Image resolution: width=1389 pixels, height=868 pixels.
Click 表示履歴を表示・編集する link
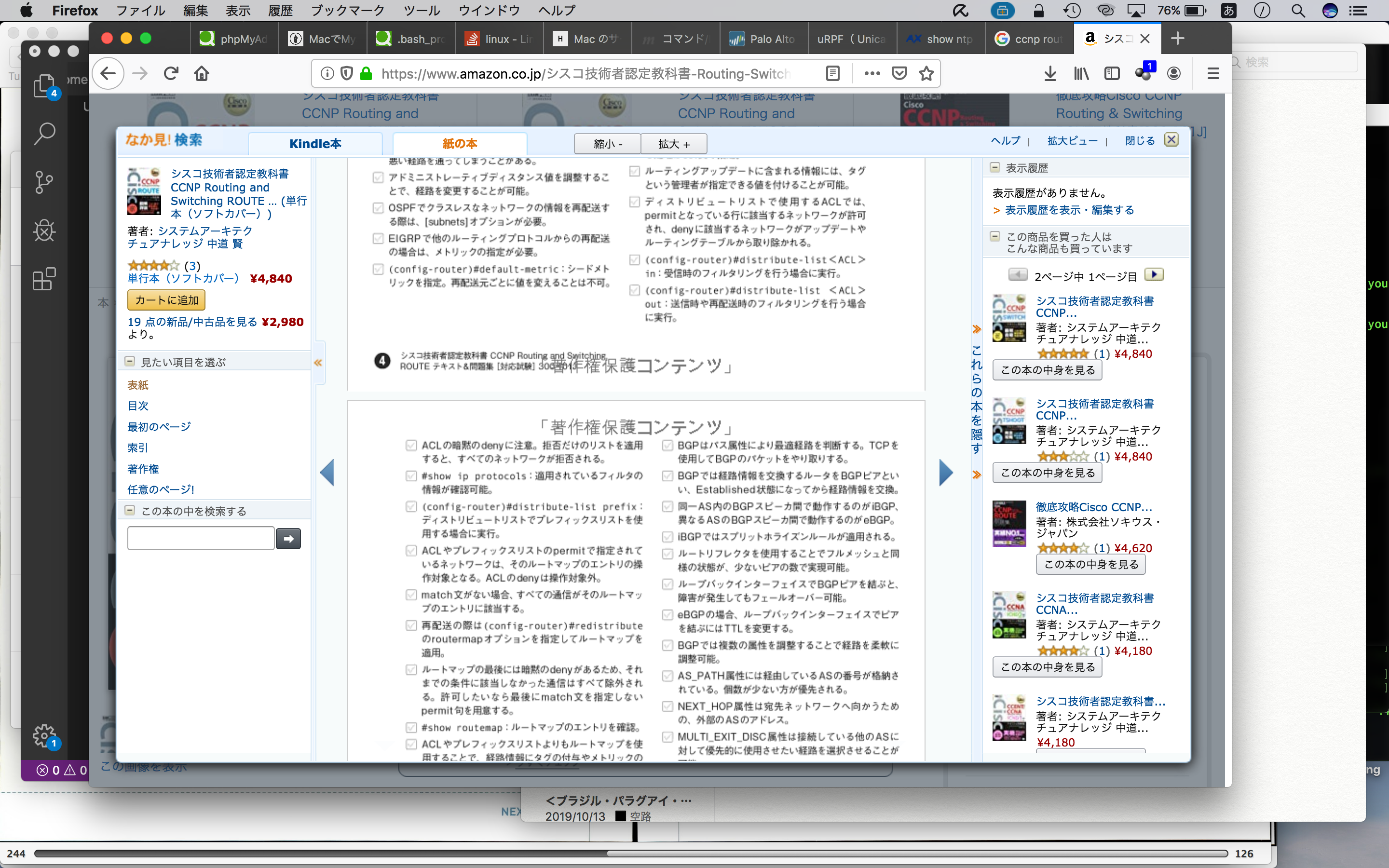point(1069,210)
